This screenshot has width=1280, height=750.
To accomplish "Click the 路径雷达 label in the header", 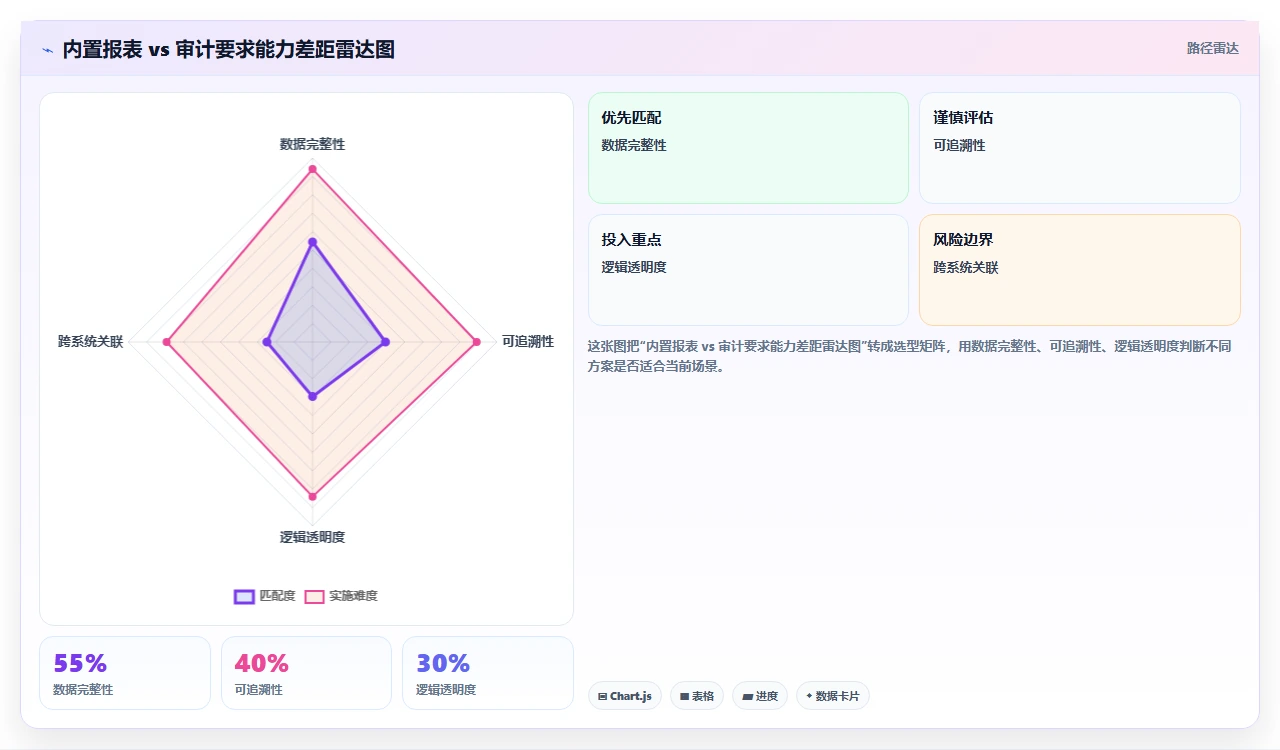I will pos(1212,48).
